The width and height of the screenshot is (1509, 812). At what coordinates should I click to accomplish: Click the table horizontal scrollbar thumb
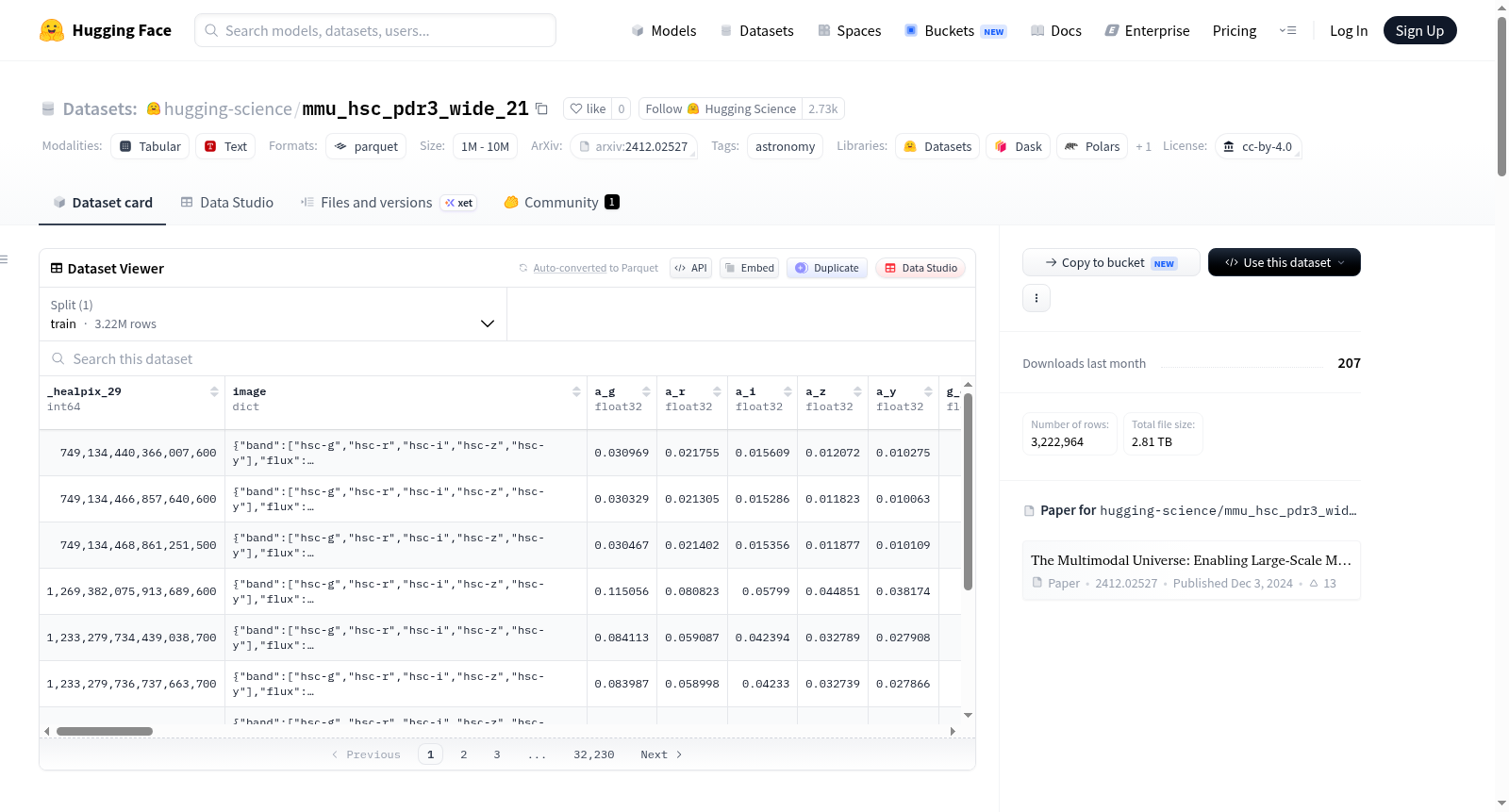pyautogui.click(x=105, y=731)
